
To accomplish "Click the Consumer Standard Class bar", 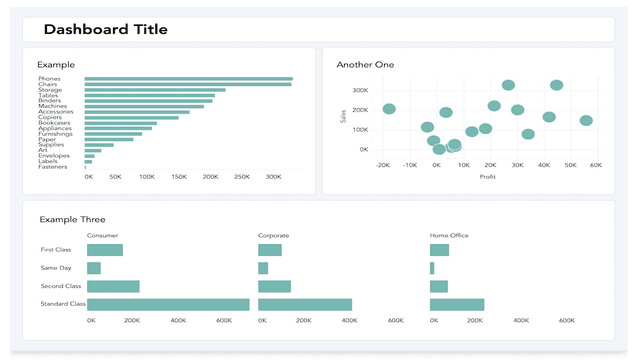I will click(168, 305).
